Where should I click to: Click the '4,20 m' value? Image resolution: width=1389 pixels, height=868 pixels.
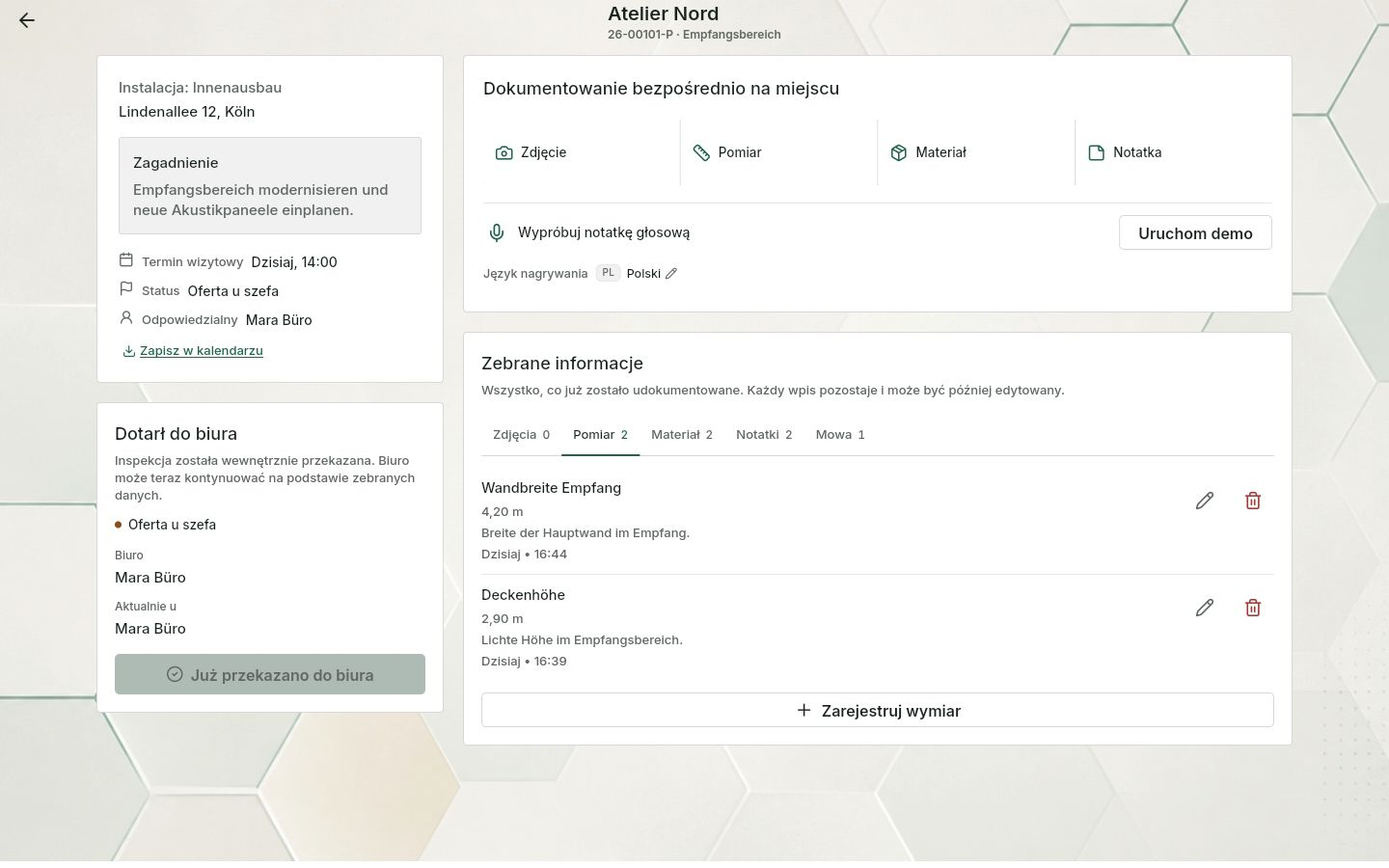pos(502,512)
